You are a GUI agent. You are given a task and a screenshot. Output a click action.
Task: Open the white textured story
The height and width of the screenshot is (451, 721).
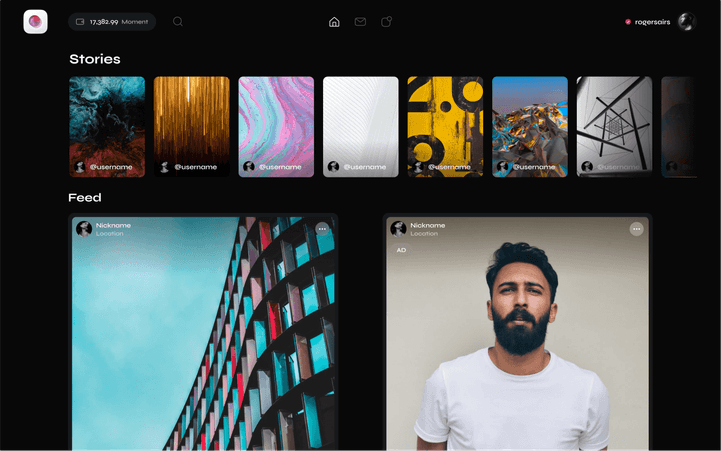click(360, 126)
